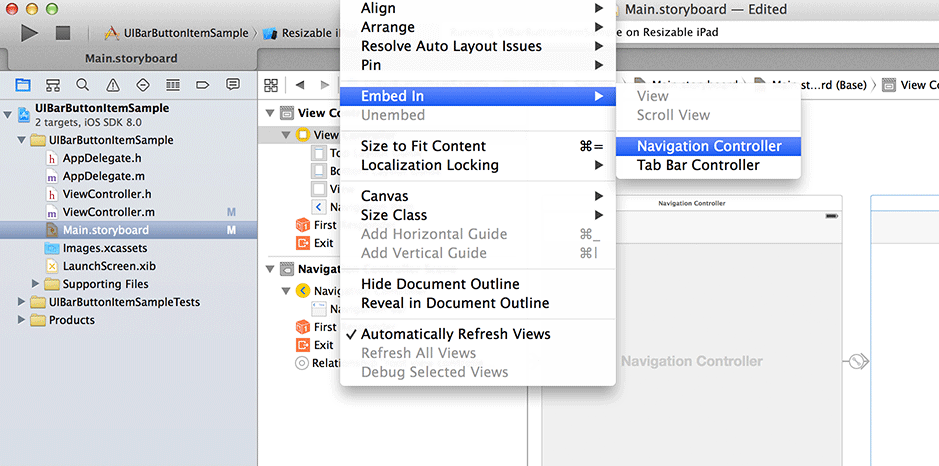Go back with the left arrow in the jump bar
The width and height of the screenshot is (939, 466).
(300, 85)
